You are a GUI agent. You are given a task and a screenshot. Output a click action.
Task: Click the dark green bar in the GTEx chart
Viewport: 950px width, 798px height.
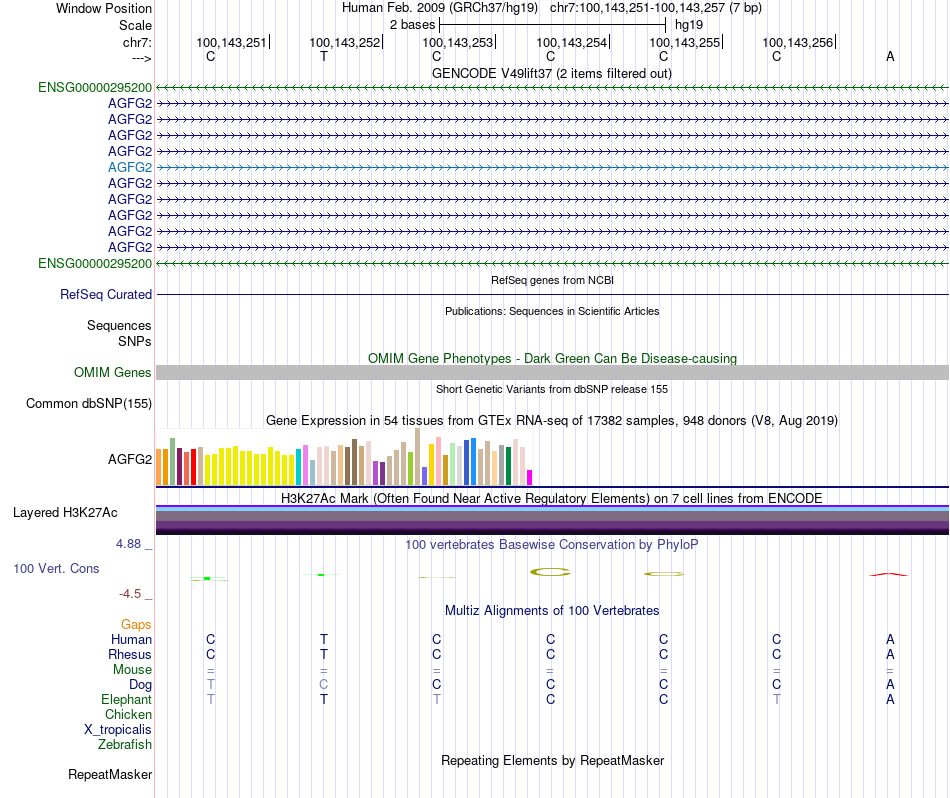509,466
